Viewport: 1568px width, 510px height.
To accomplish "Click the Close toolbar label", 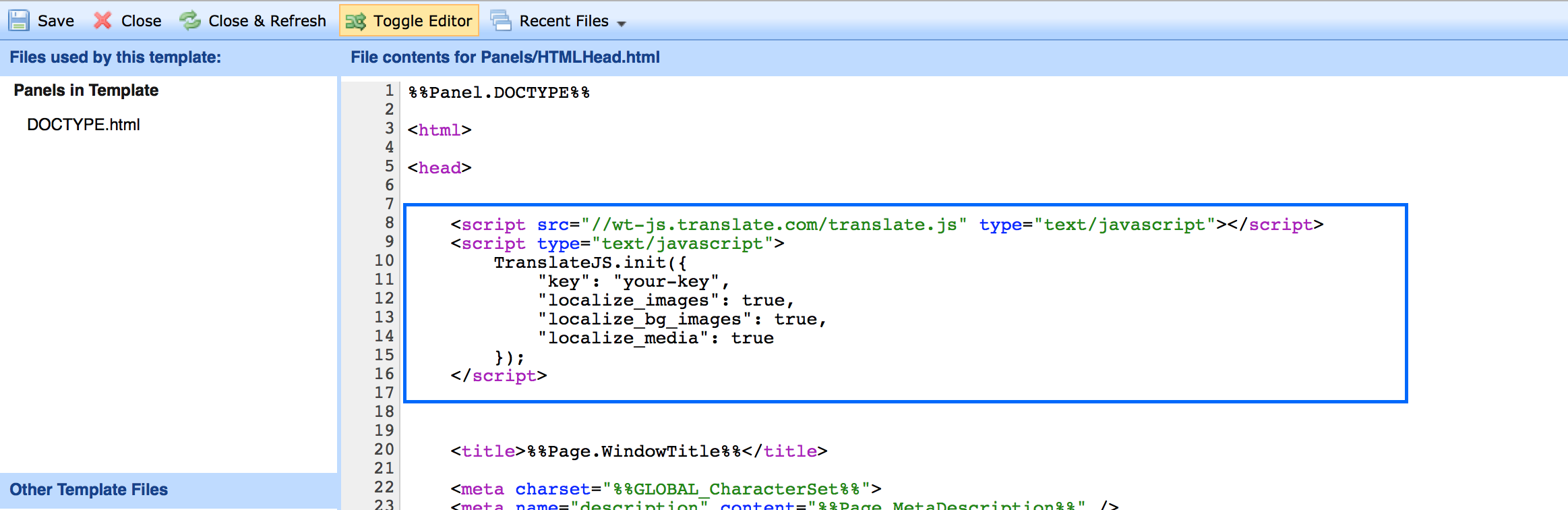I will pos(141,21).
